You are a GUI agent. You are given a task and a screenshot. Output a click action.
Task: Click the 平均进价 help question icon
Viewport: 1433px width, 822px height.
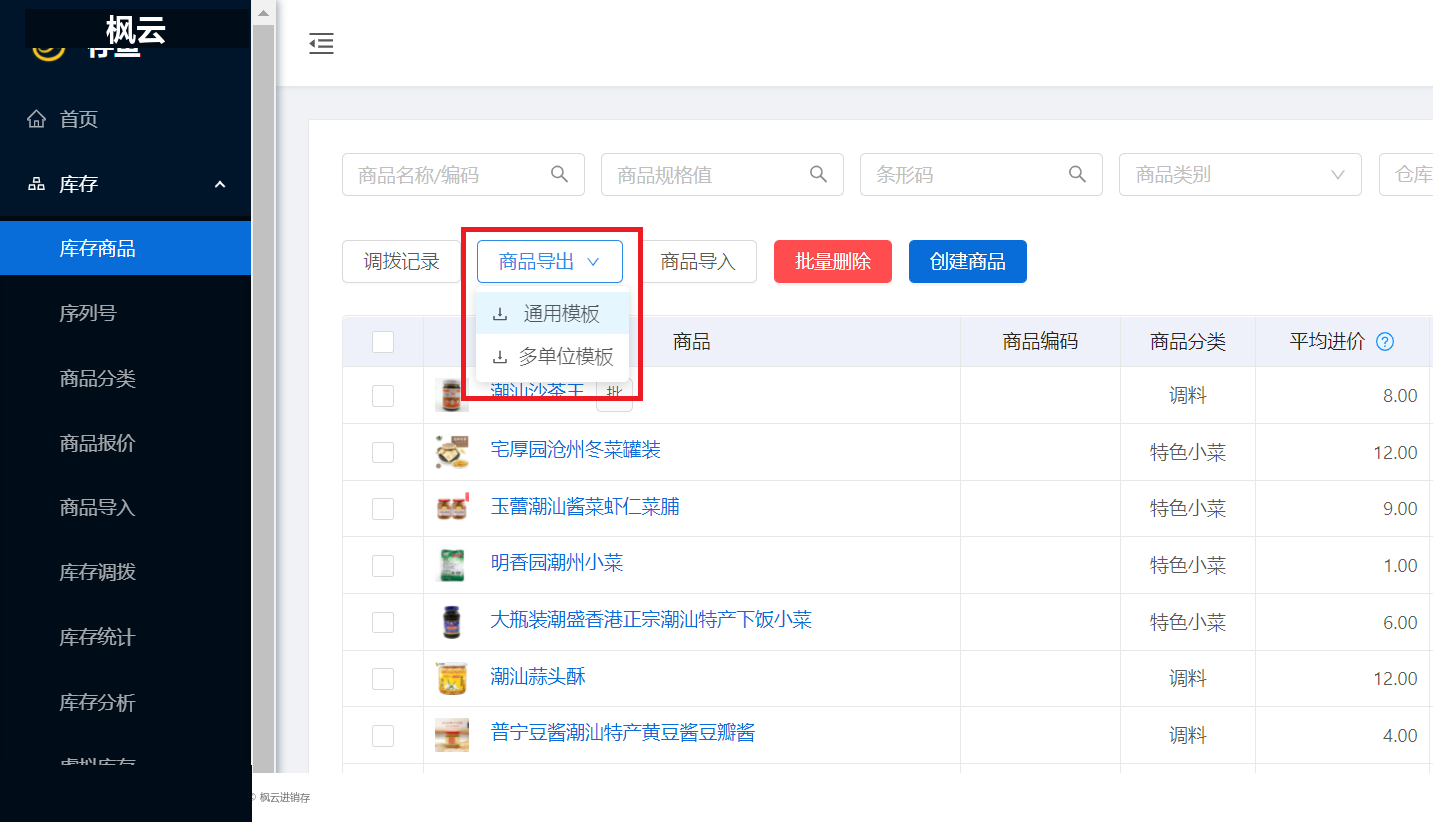[1385, 342]
